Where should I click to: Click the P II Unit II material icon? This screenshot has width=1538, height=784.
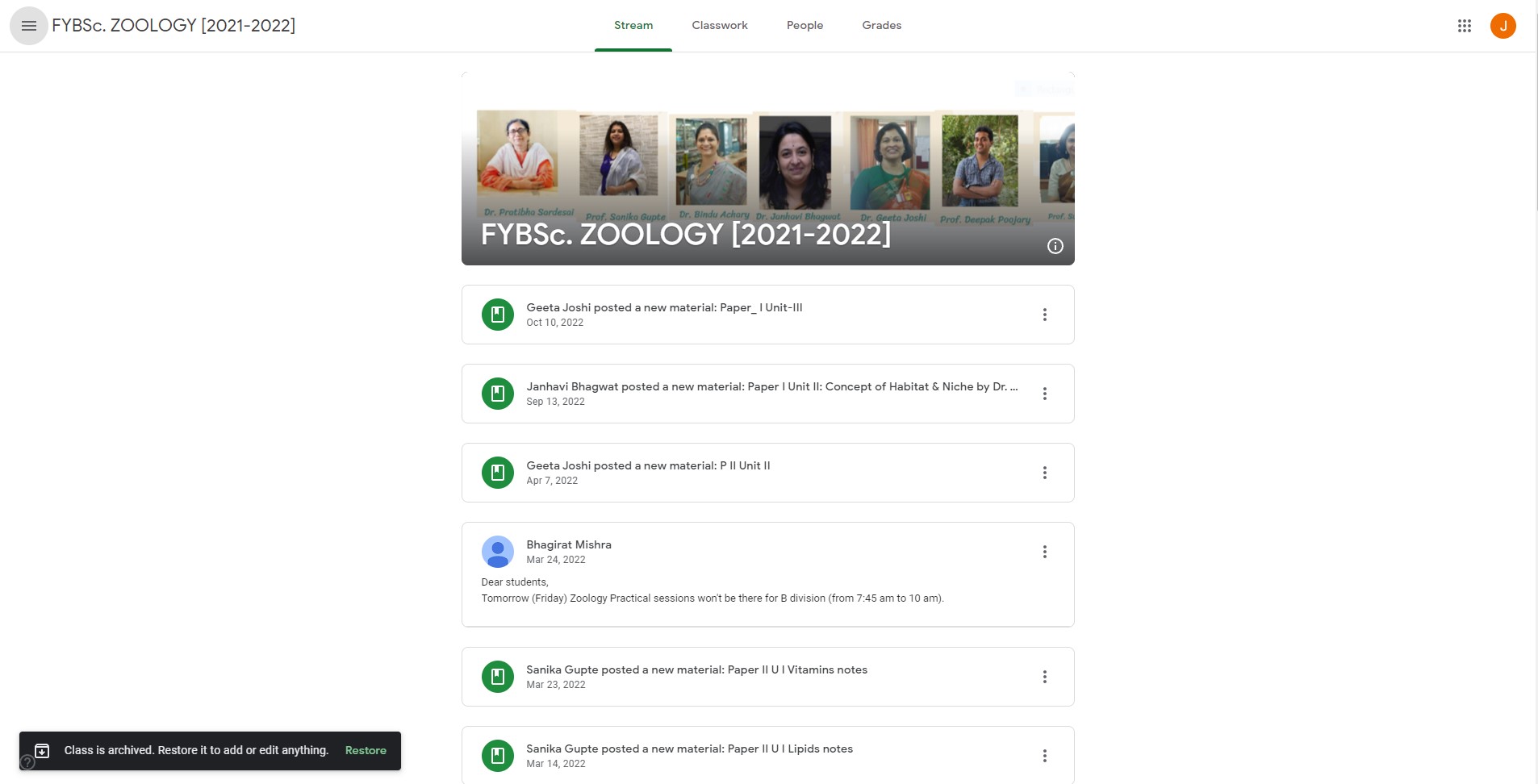[498, 473]
